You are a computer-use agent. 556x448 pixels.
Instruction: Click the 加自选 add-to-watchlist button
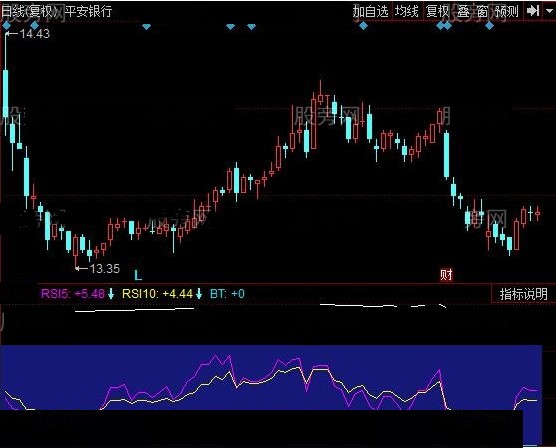click(370, 11)
